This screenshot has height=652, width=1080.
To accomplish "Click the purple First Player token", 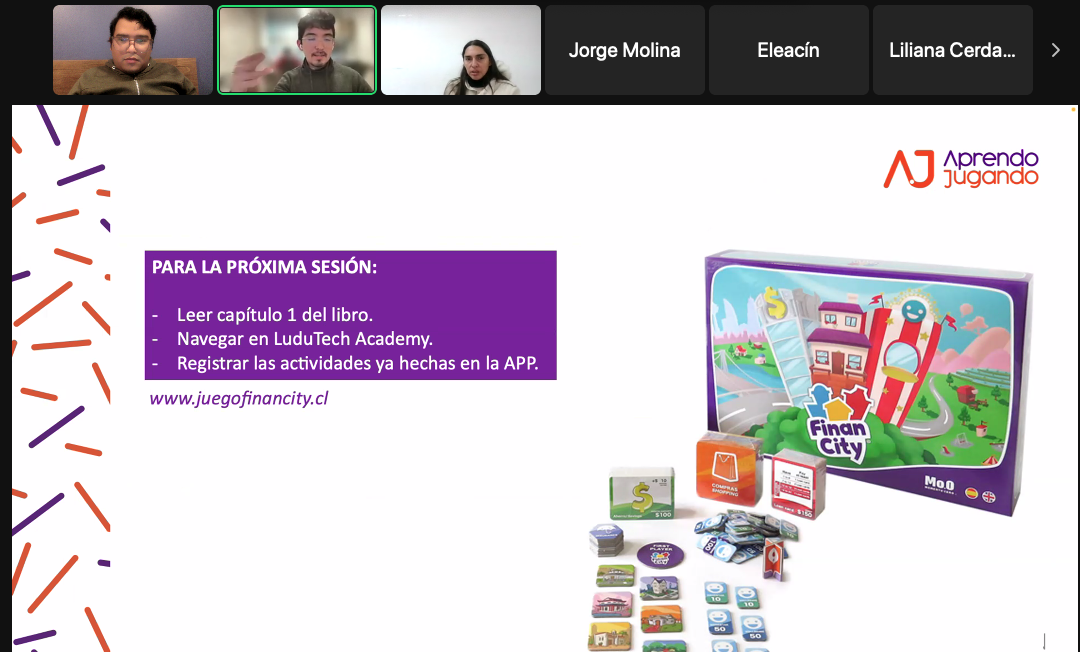I will click(x=661, y=554).
